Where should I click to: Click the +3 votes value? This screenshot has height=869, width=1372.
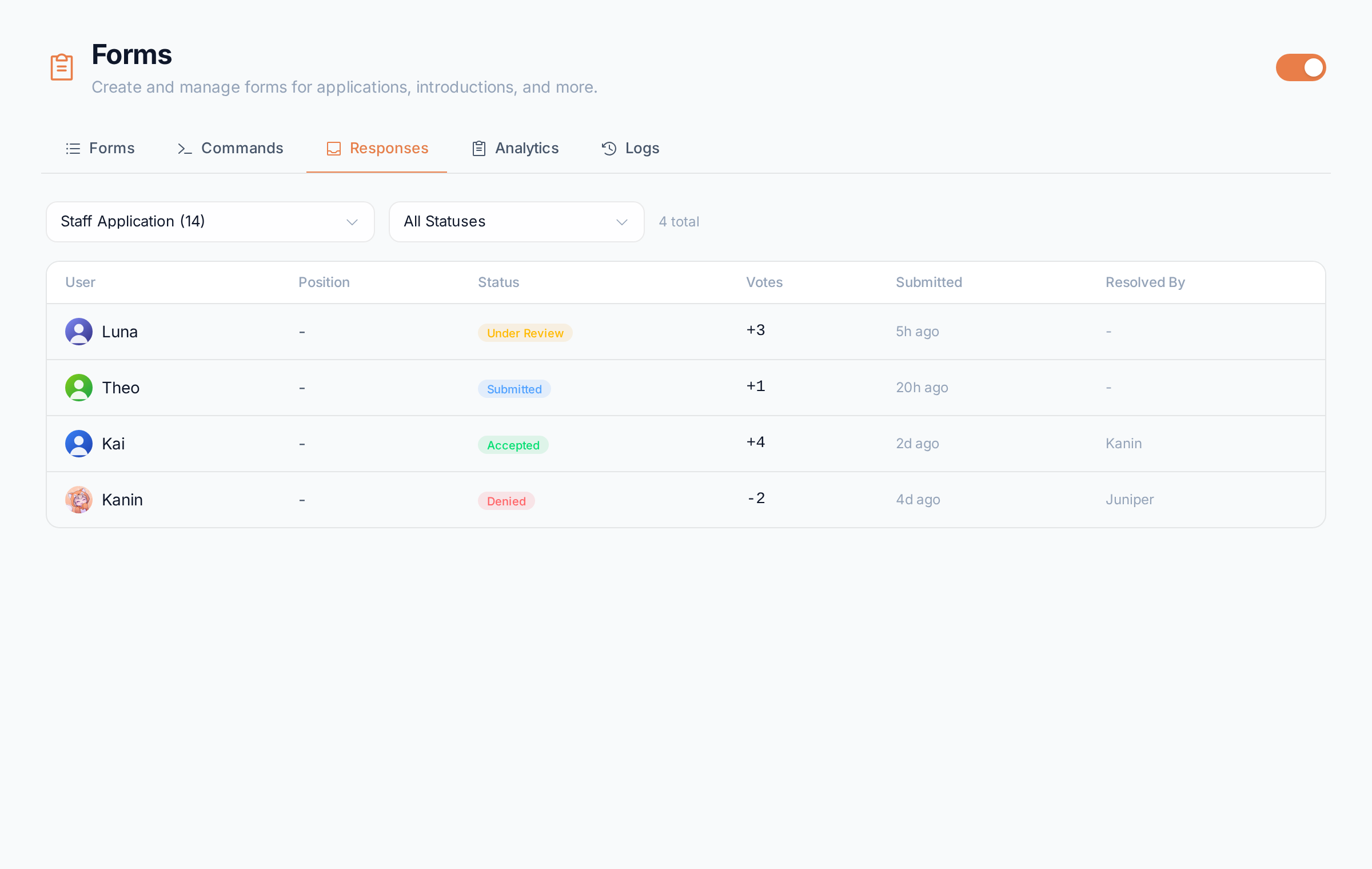point(756,330)
